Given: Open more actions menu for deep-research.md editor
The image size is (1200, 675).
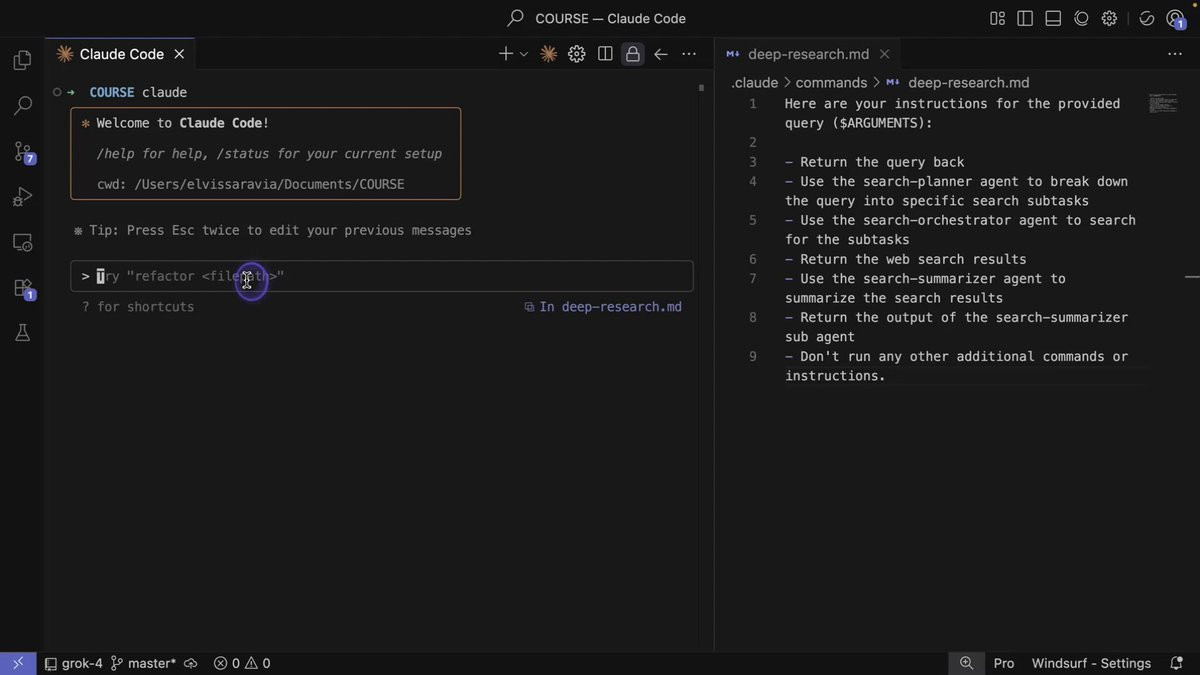Looking at the screenshot, I should (x=1175, y=54).
